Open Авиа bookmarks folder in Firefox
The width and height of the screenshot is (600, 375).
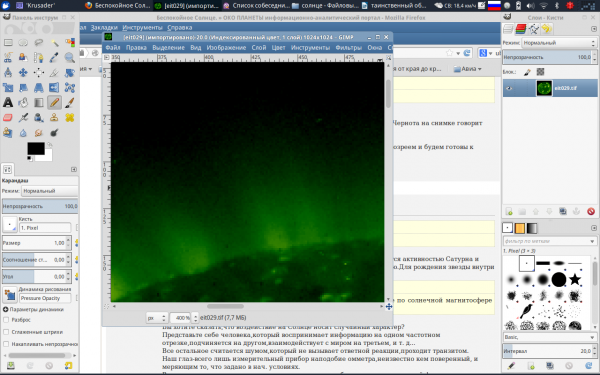pyautogui.click(x=468, y=69)
